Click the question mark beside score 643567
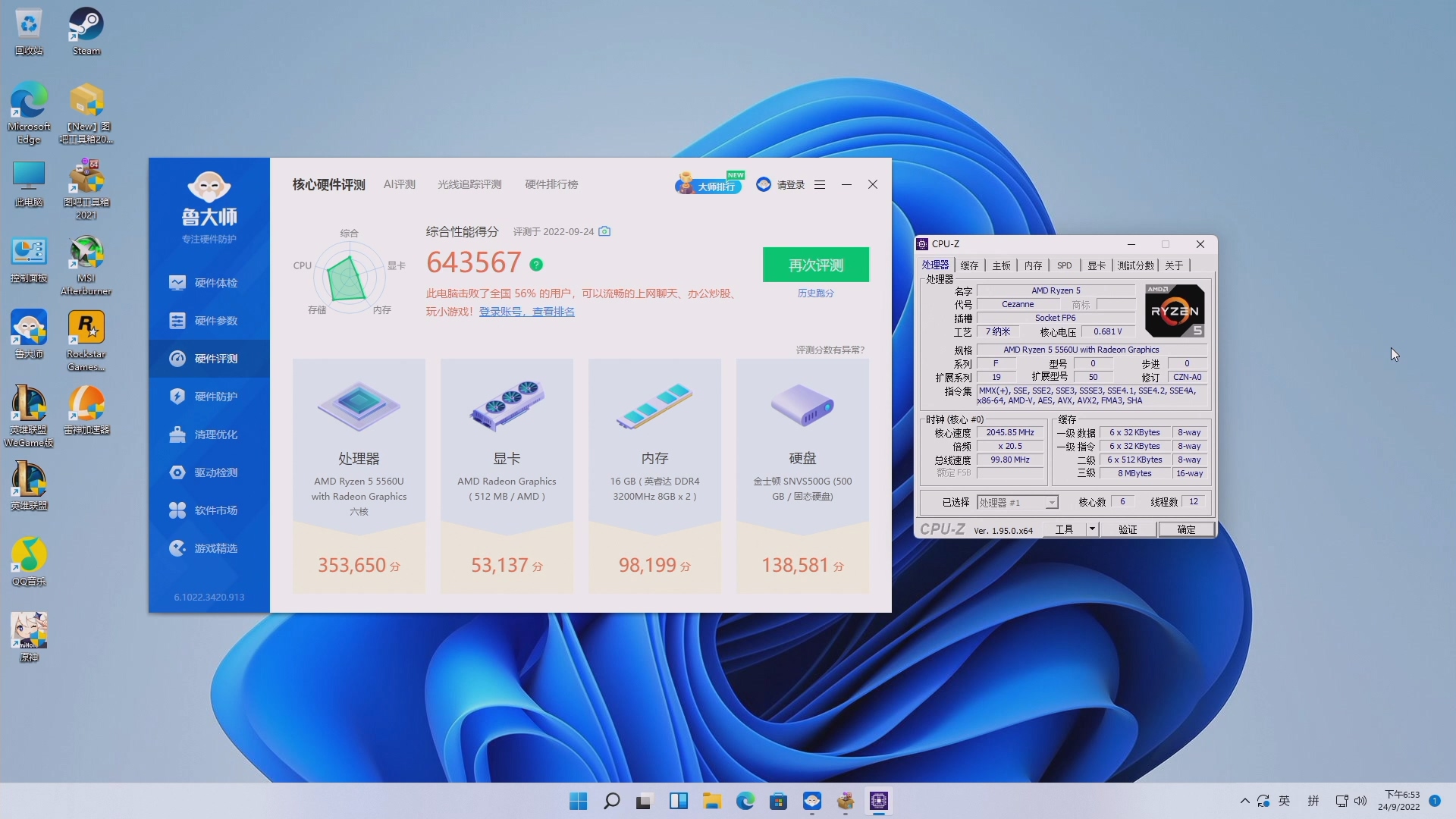This screenshot has width=1456, height=819. tap(536, 264)
